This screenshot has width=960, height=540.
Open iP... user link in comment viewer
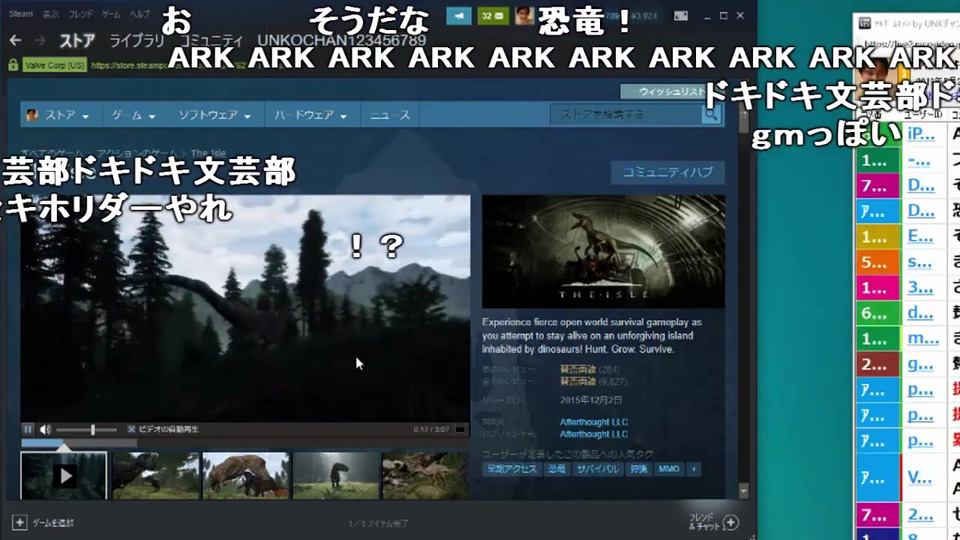coord(921,133)
